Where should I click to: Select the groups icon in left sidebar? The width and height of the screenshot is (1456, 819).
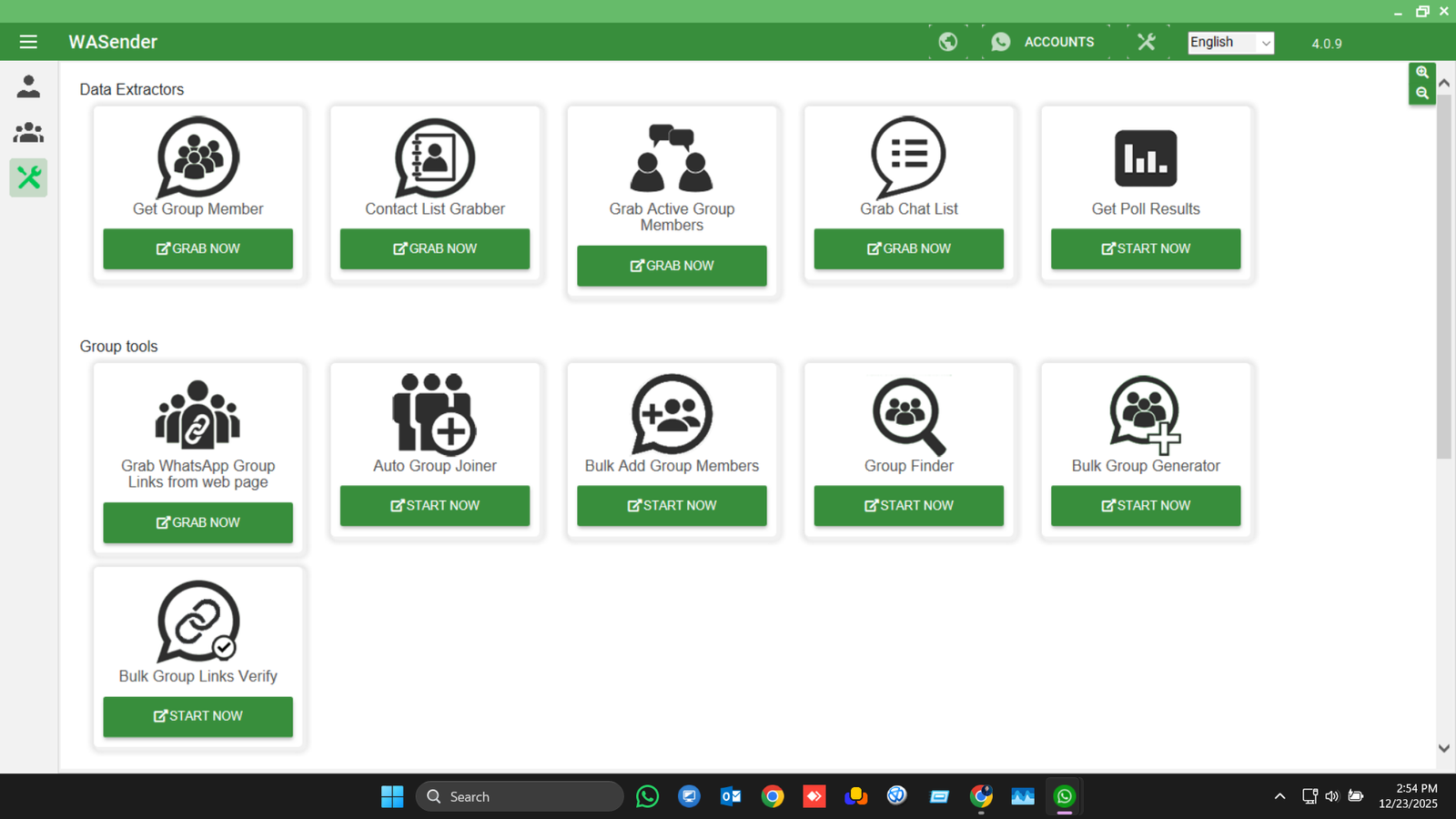tap(27, 132)
